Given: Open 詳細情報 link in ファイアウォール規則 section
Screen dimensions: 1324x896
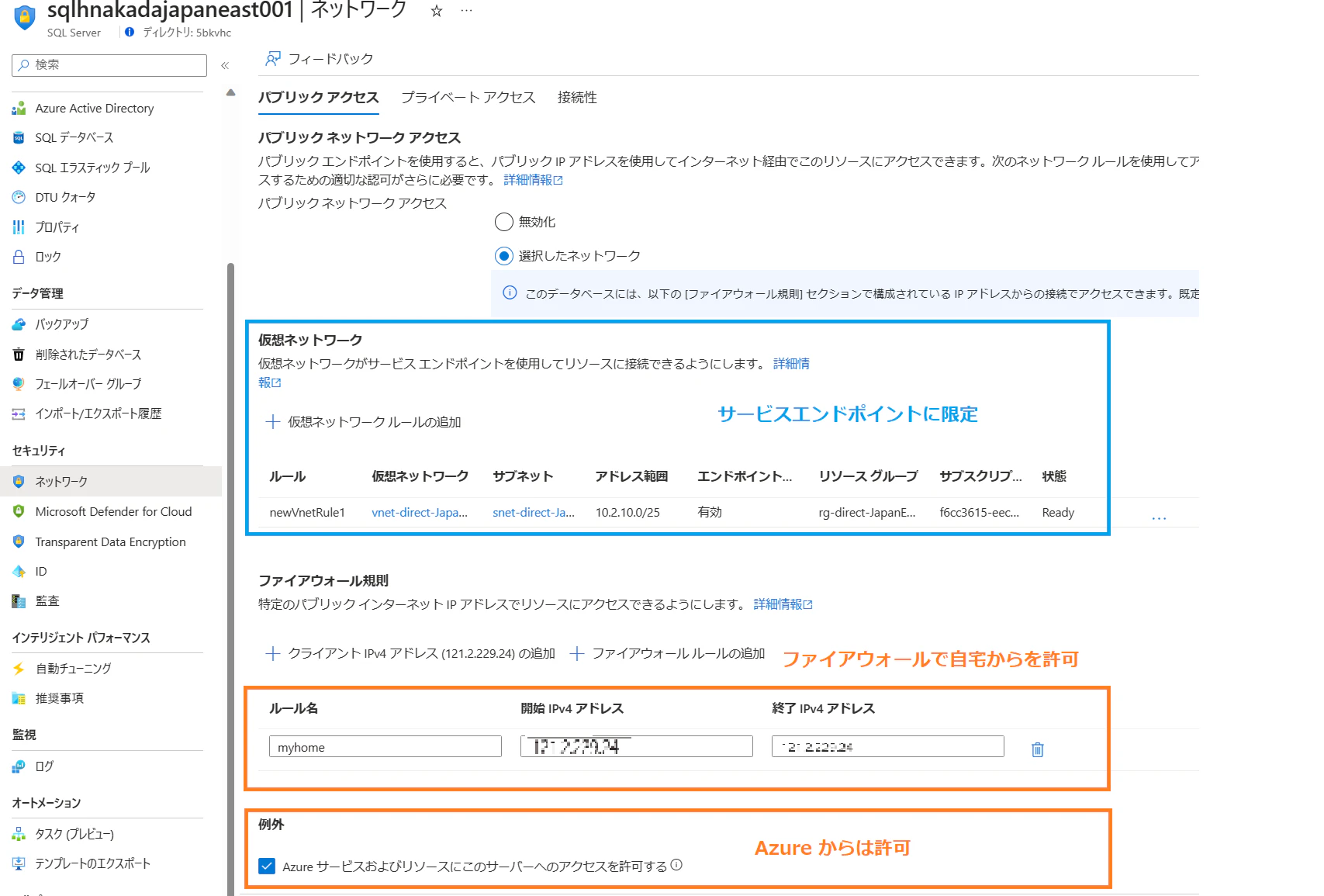Looking at the screenshot, I should point(783,604).
